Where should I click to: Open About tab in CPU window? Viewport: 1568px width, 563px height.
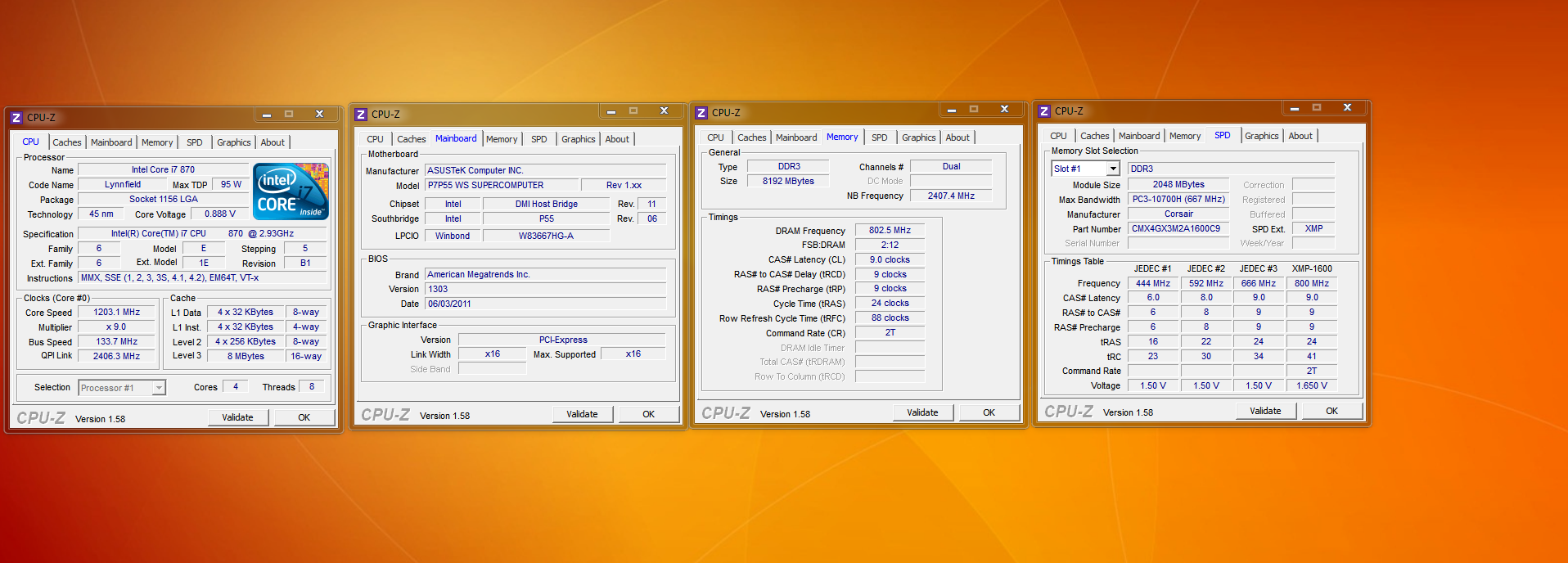coord(273,142)
